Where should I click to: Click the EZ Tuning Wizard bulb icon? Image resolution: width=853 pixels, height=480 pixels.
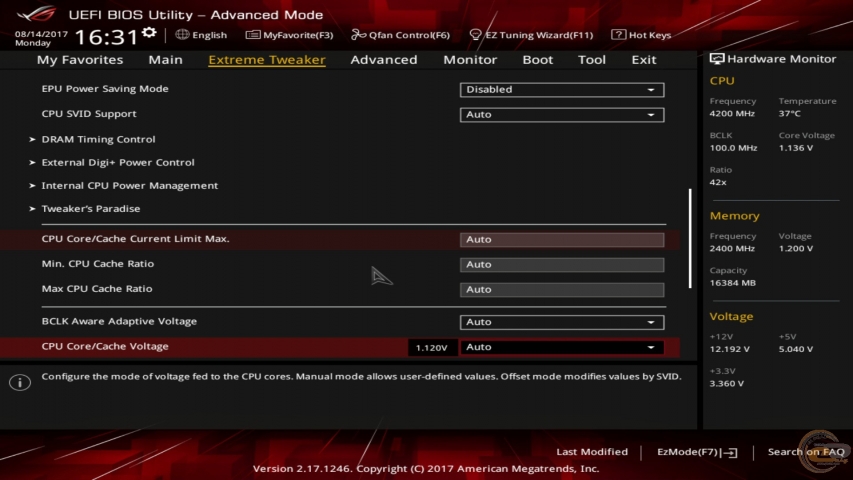(475, 35)
